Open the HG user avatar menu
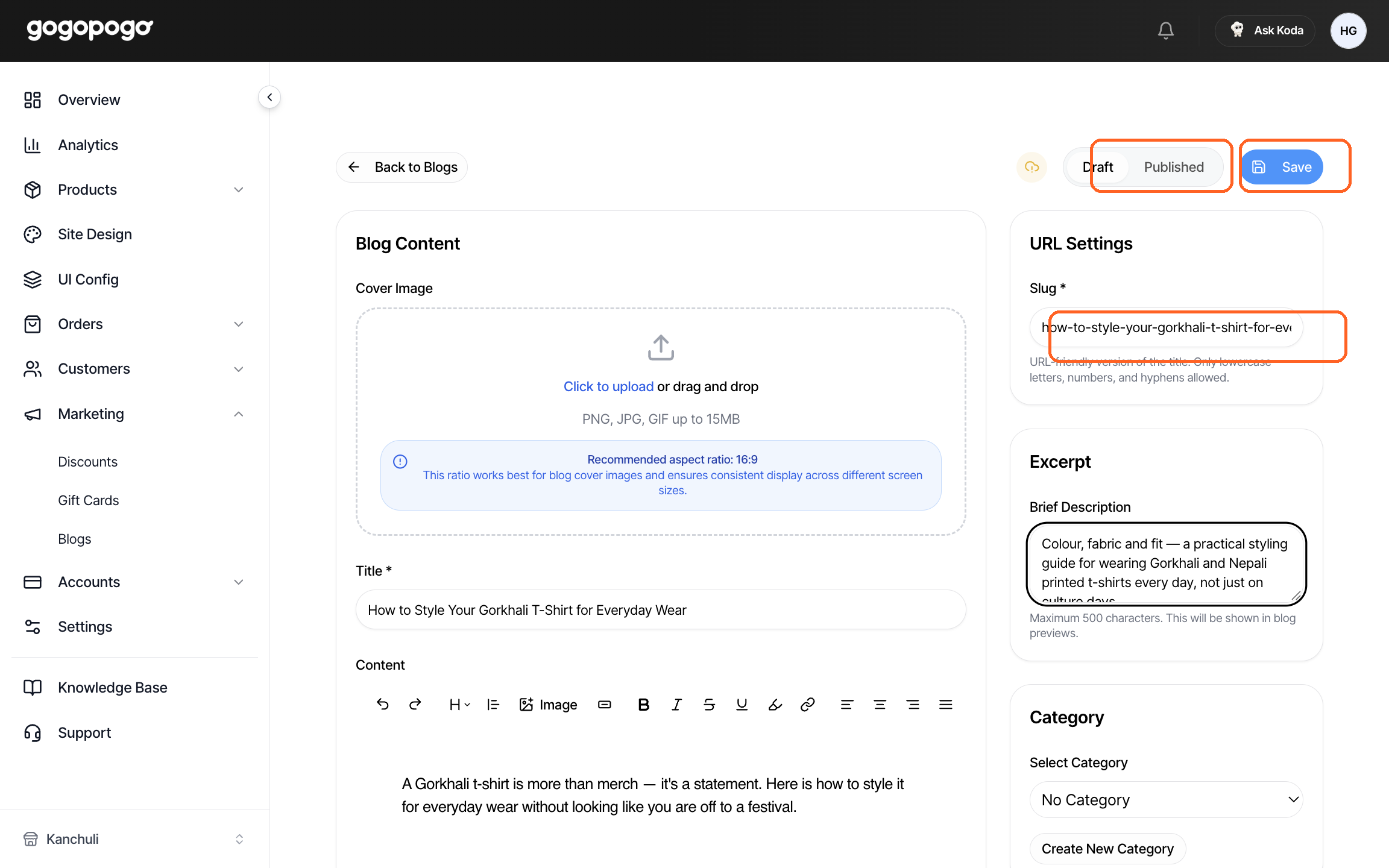Screen dimensions: 1389x868 point(1348,30)
